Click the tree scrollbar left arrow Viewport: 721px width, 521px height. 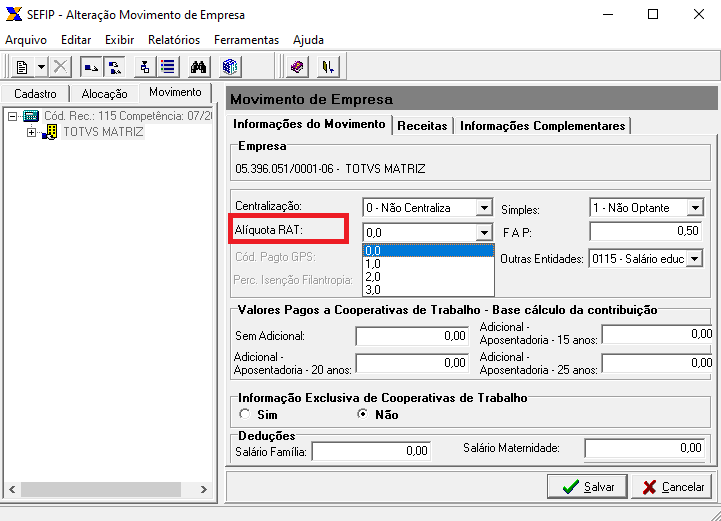[12, 490]
